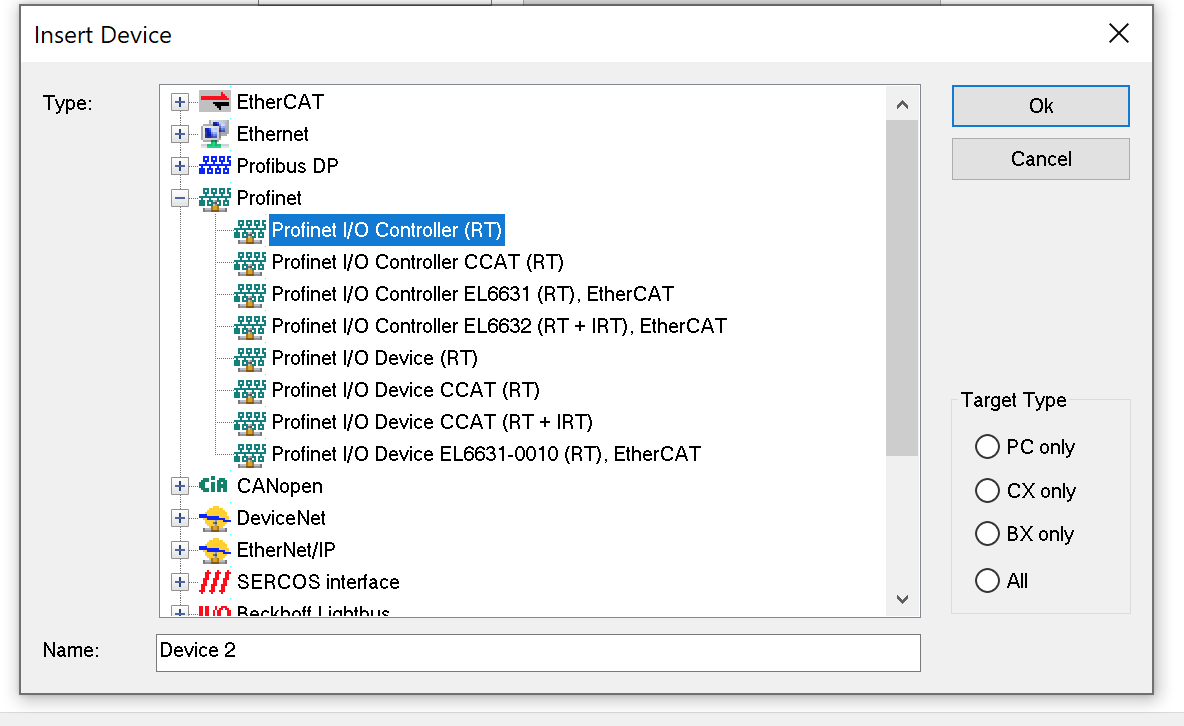
Task: Select the SERCOS interface label
Action: tap(318, 582)
